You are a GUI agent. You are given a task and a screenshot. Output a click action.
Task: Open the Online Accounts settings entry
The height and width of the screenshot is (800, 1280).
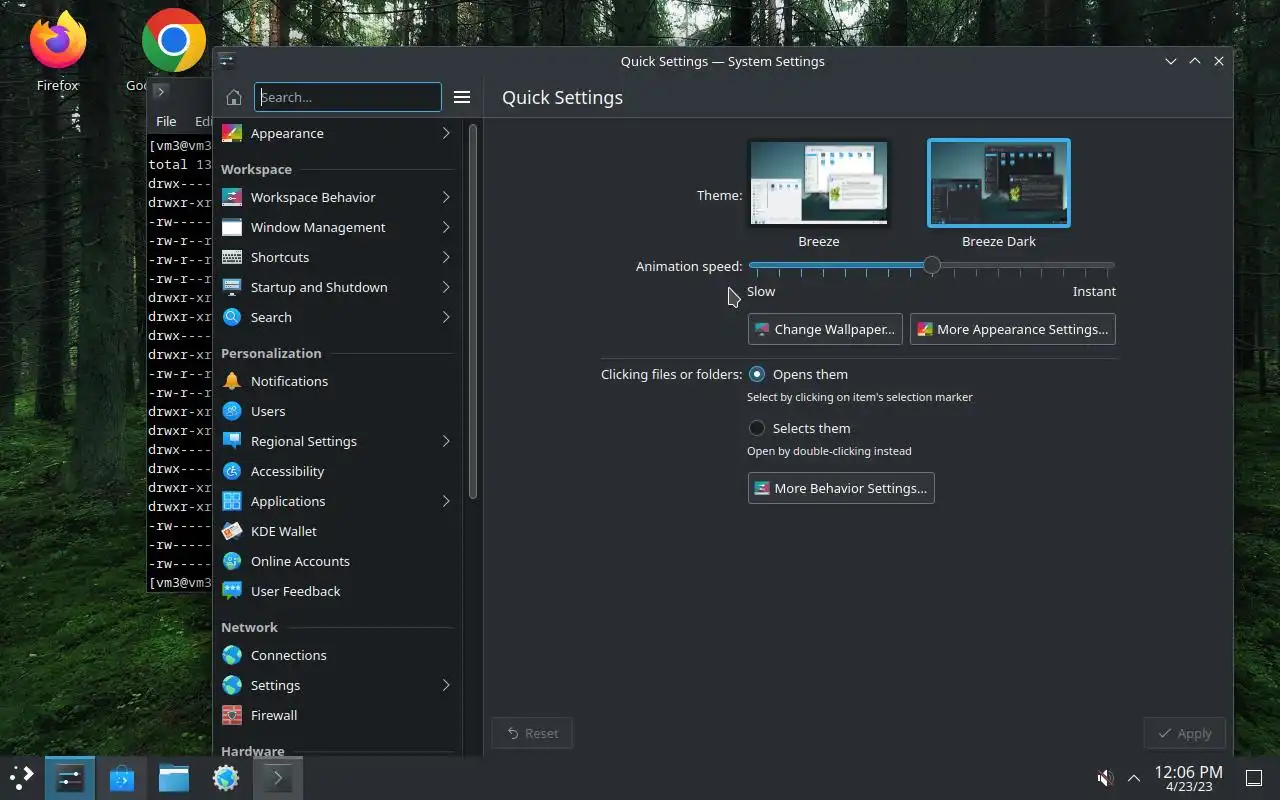(337, 561)
